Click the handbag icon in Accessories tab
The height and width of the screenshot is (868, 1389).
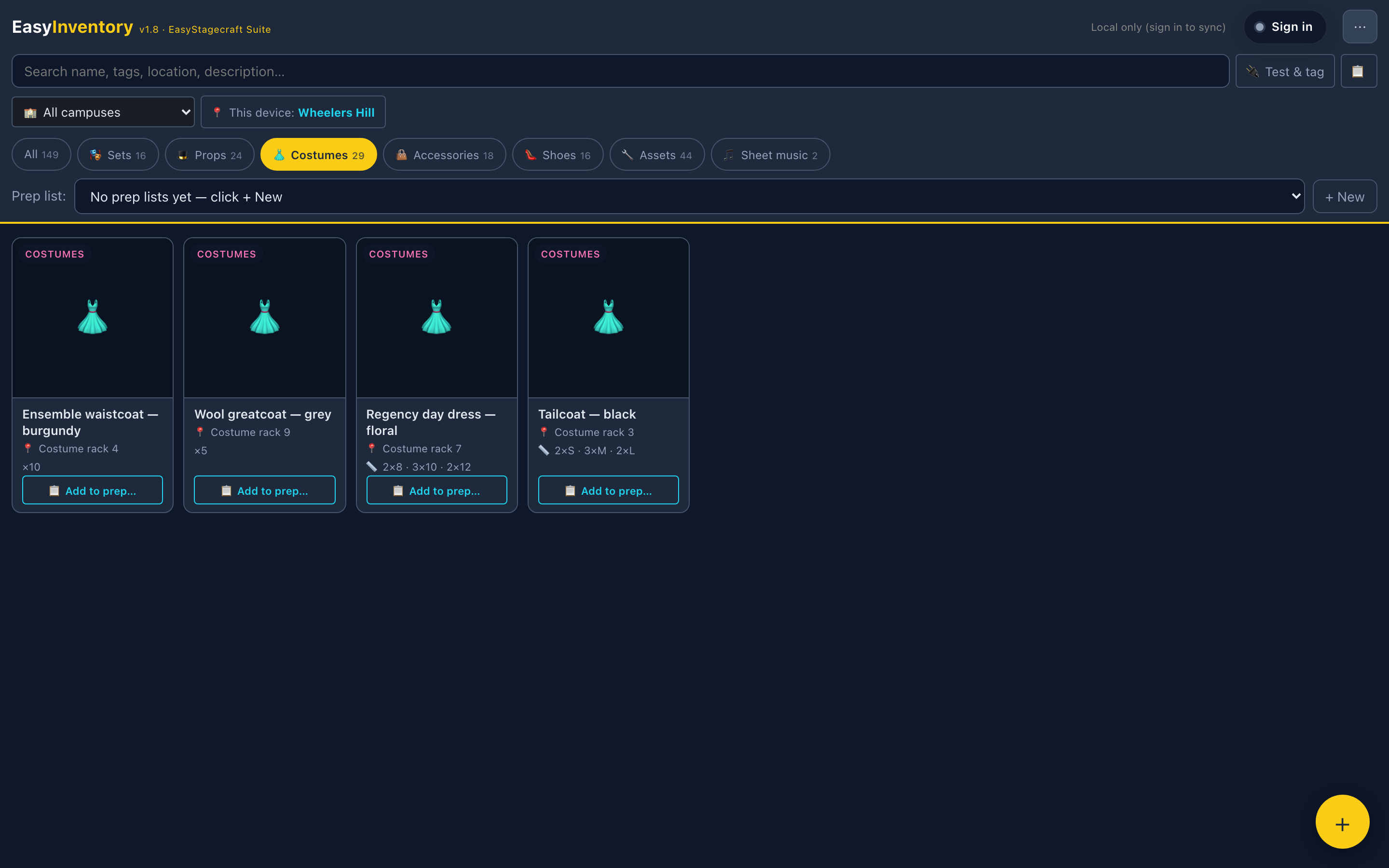[x=402, y=154]
